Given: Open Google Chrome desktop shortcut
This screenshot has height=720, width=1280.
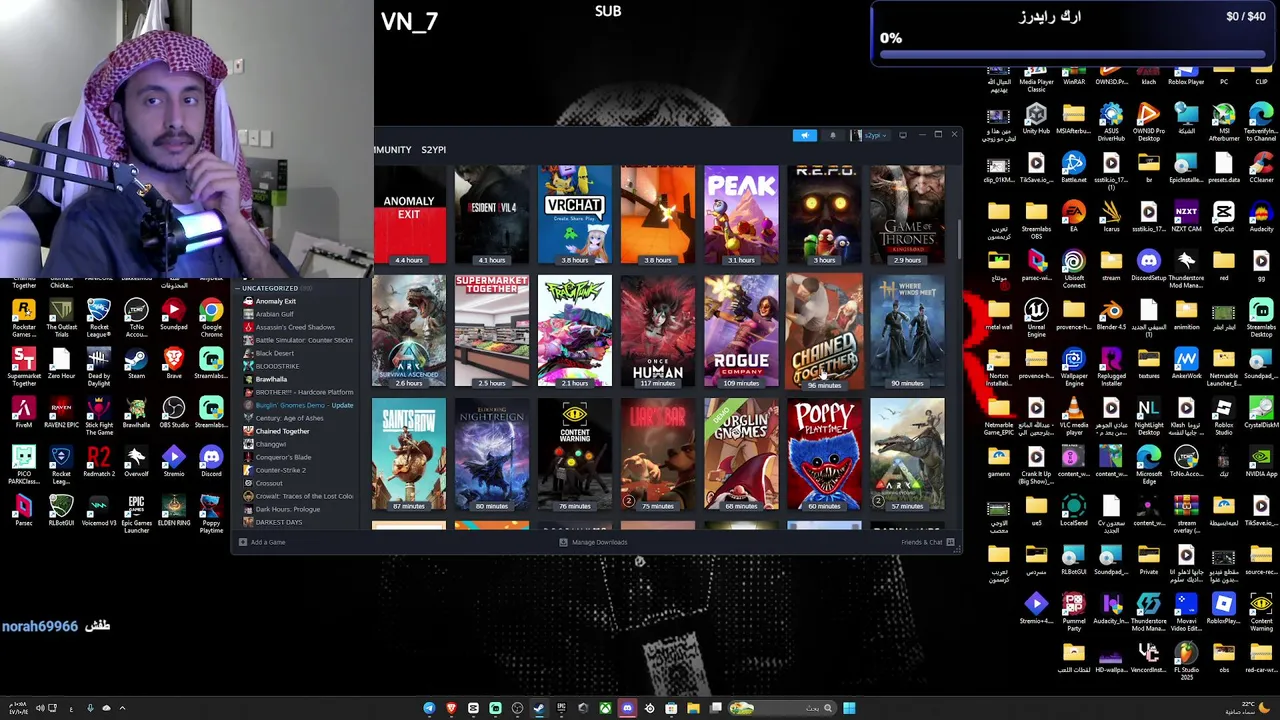Looking at the screenshot, I should [x=211, y=318].
